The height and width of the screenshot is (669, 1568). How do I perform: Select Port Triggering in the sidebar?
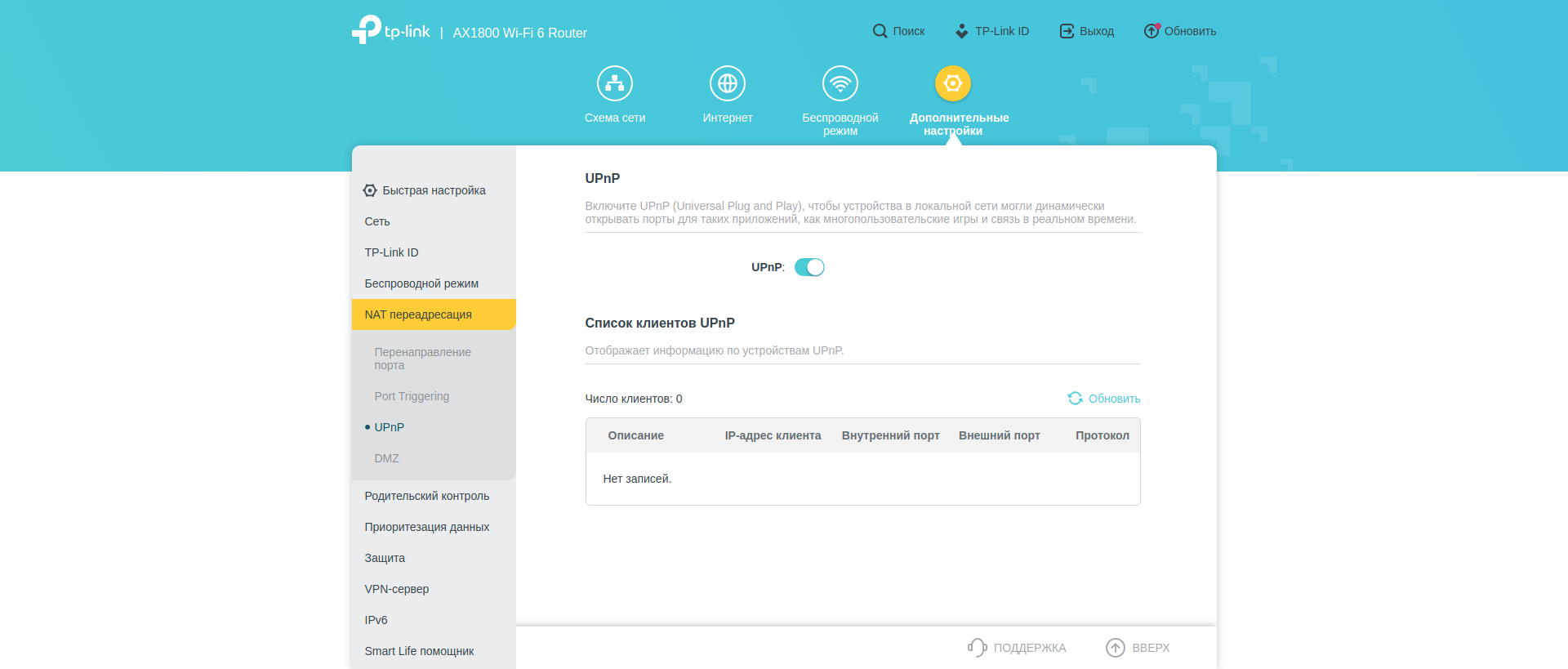[x=412, y=396]
